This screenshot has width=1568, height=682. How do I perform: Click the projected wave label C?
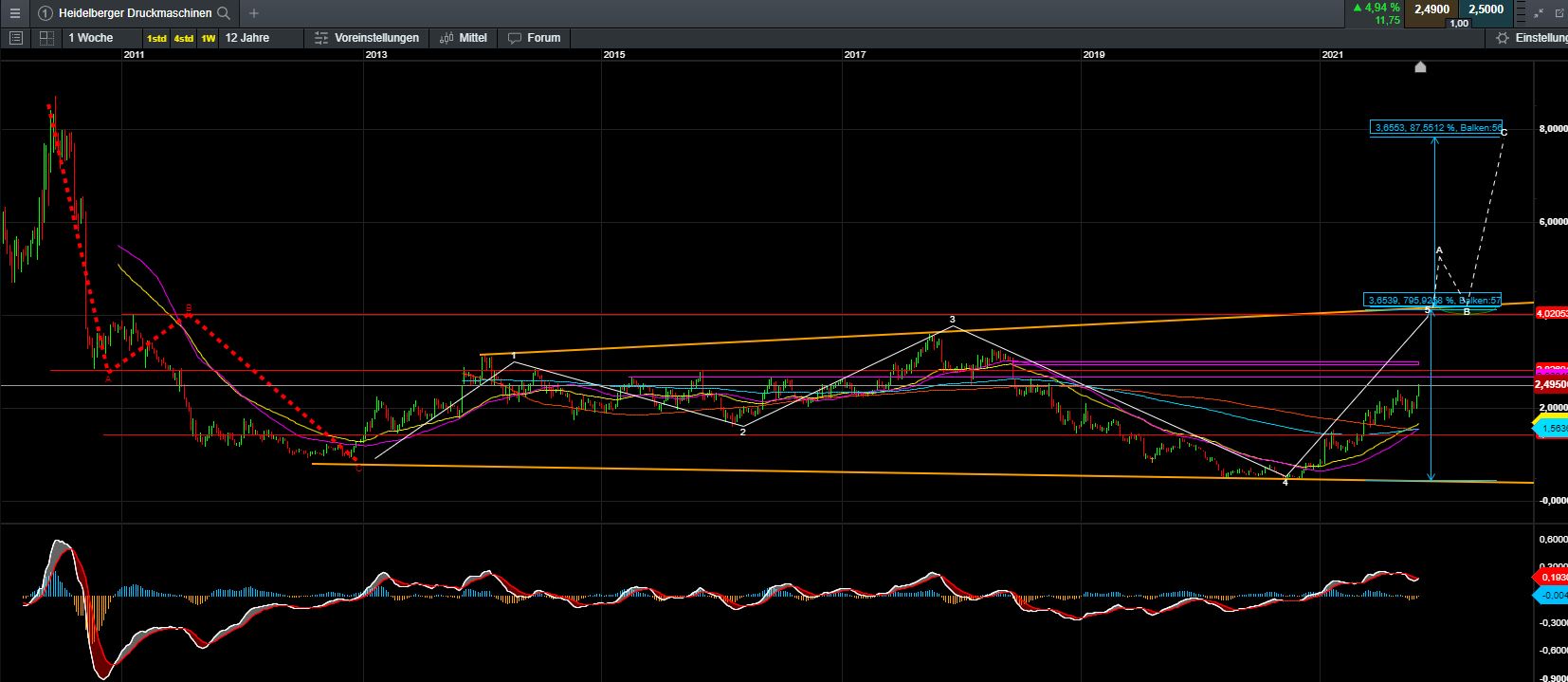tap(1504, 132)
